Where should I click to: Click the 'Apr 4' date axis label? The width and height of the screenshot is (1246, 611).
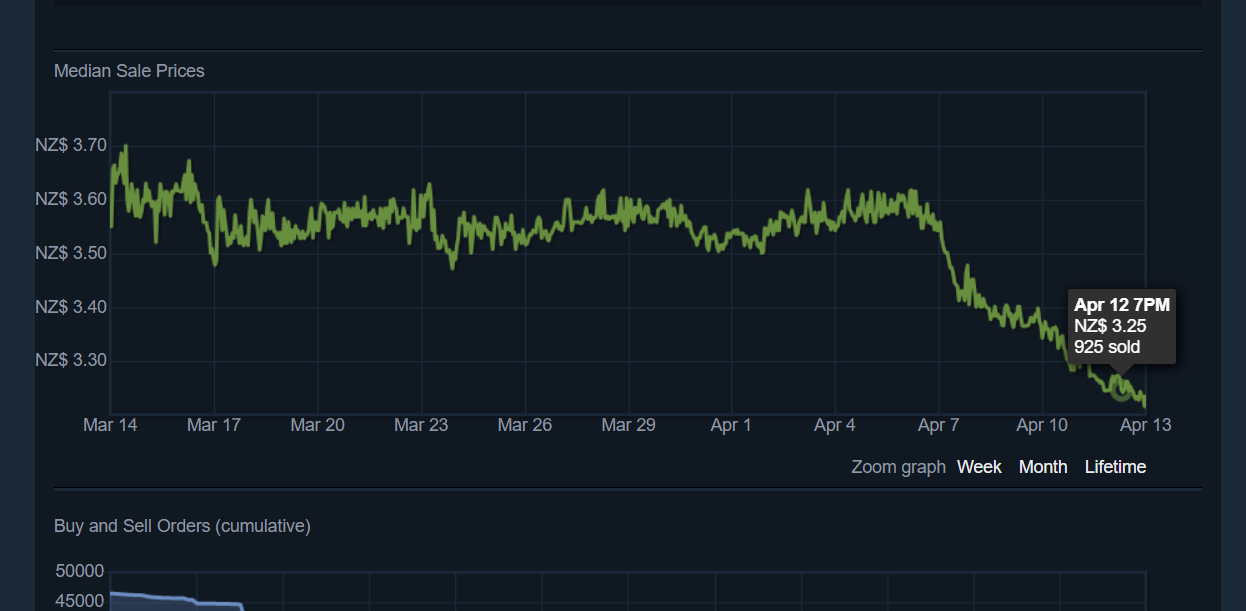pyautogui.click(x=835, y=425)
